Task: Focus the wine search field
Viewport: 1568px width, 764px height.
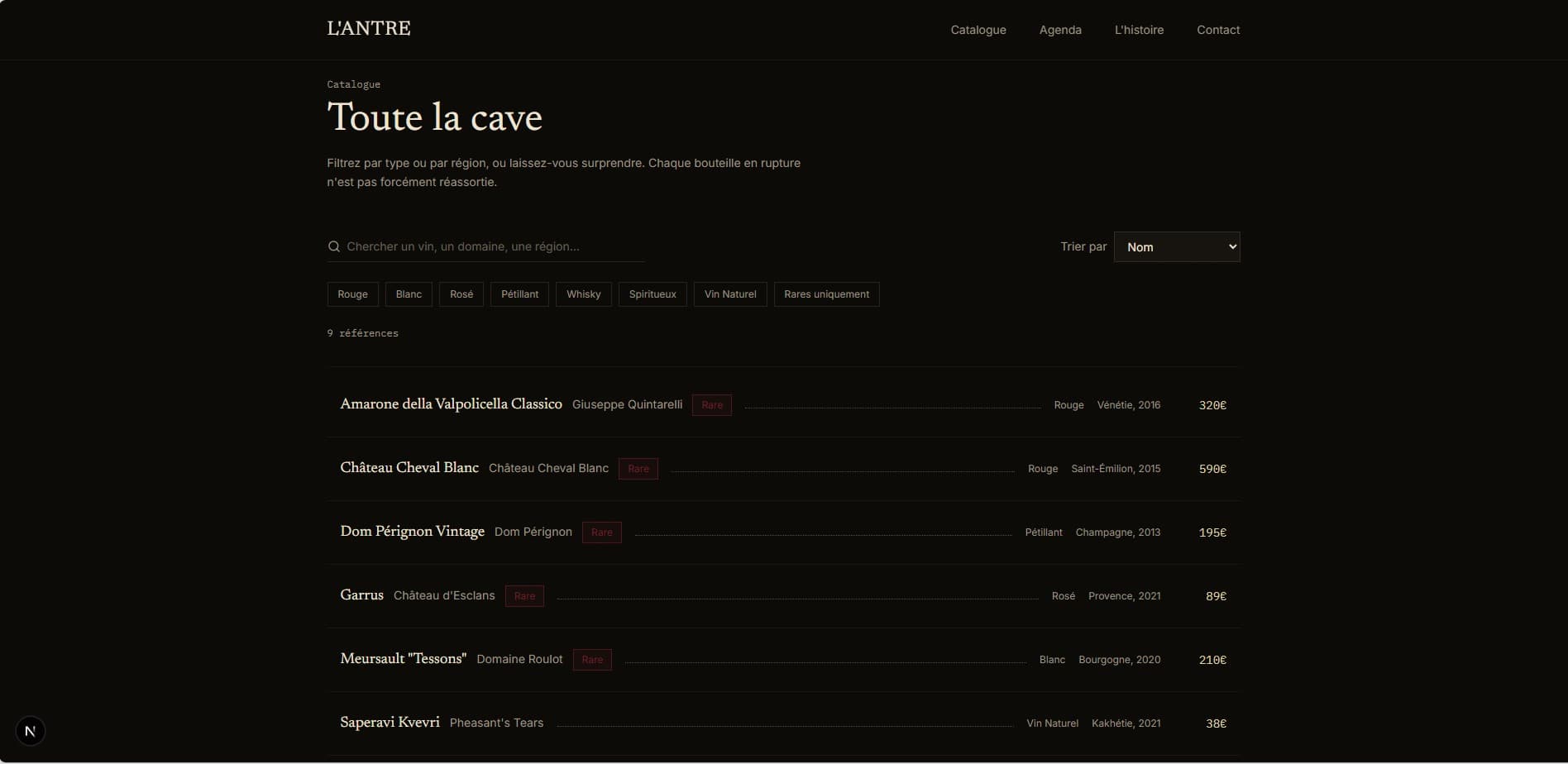Action: click(485, 246)
